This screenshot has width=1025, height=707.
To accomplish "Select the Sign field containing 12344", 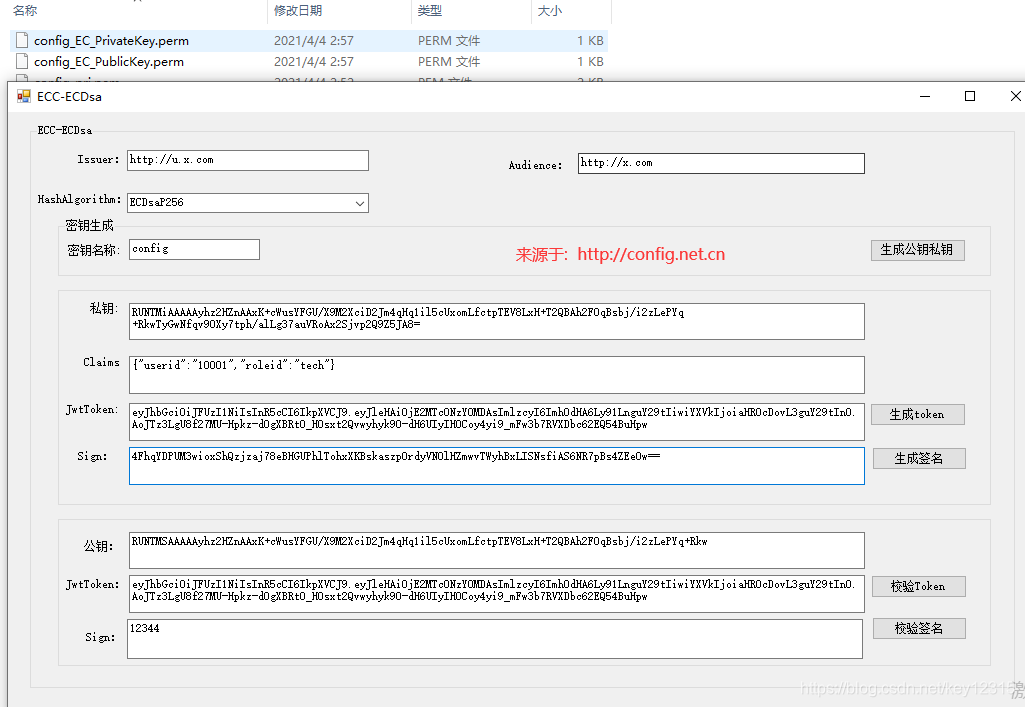I will 495,640.
